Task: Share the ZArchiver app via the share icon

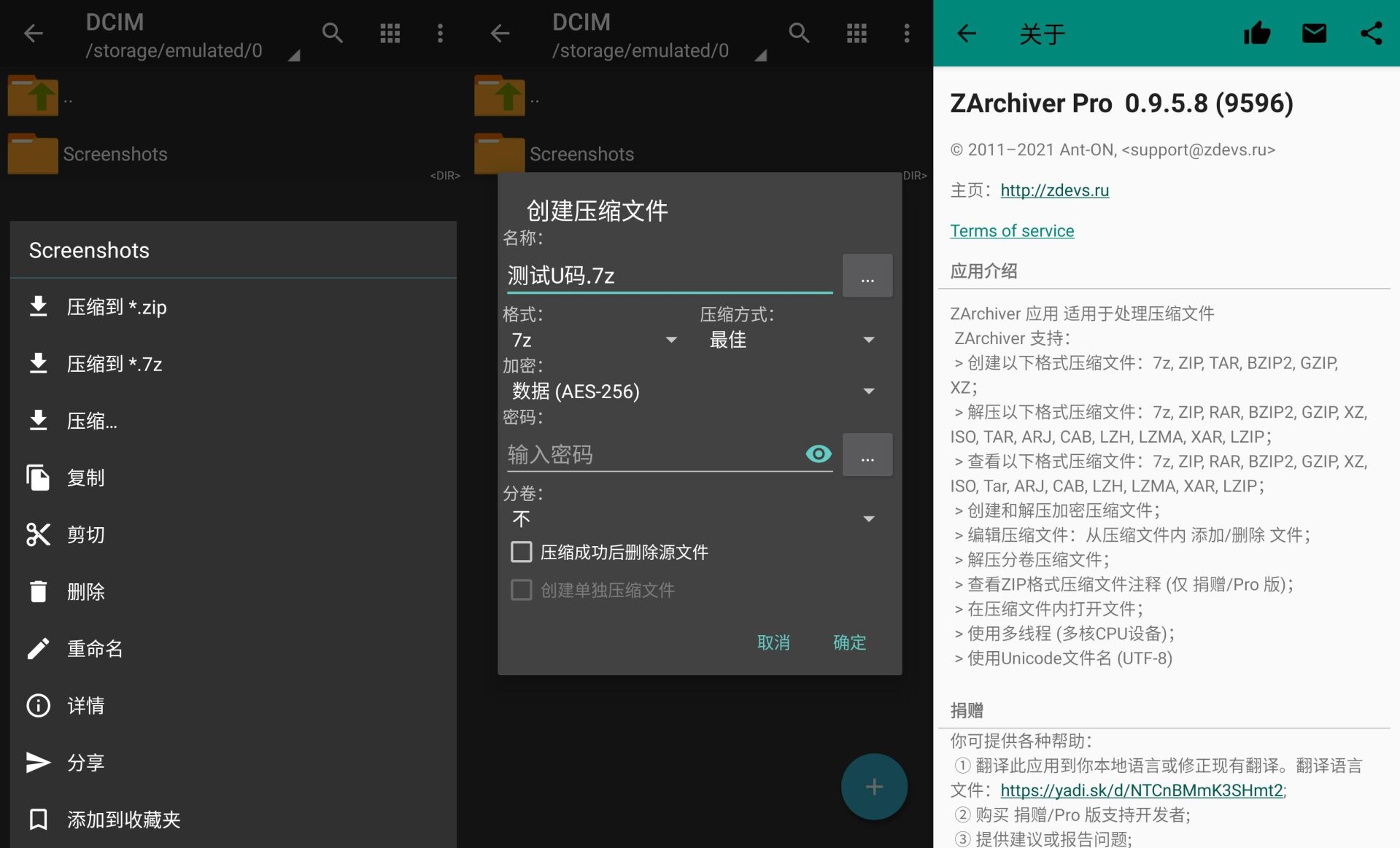Action: coord(1371,33)
